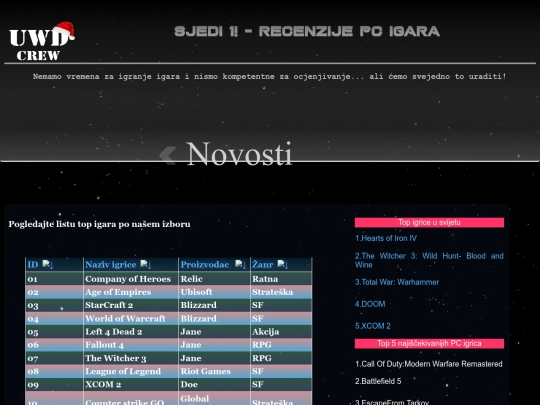Click the left chevron arrow beside Novosti
Screen dimensions: 540x405
point(168,155)
